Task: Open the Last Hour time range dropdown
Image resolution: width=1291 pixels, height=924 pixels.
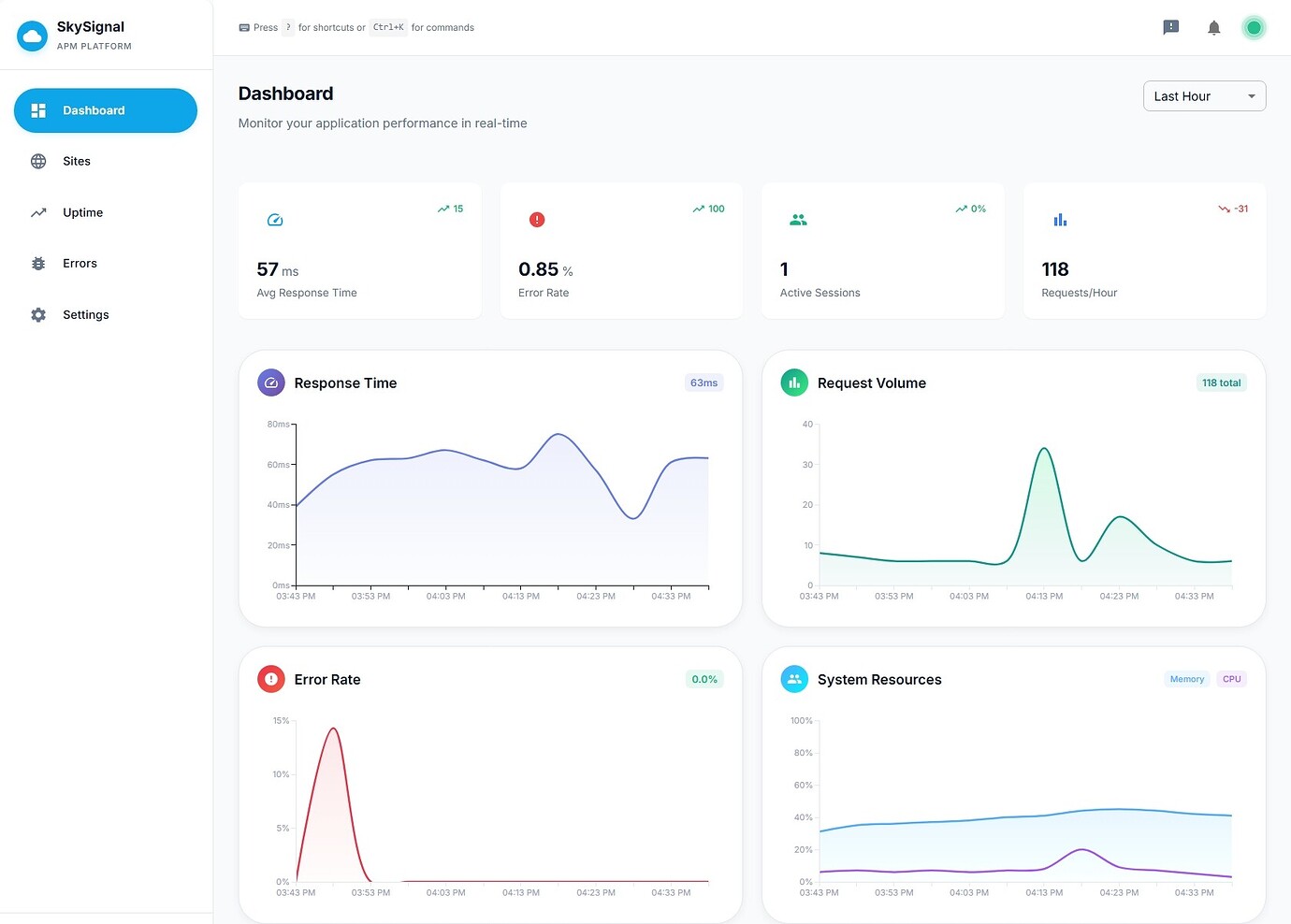Action: click(x=1204, y=95)
